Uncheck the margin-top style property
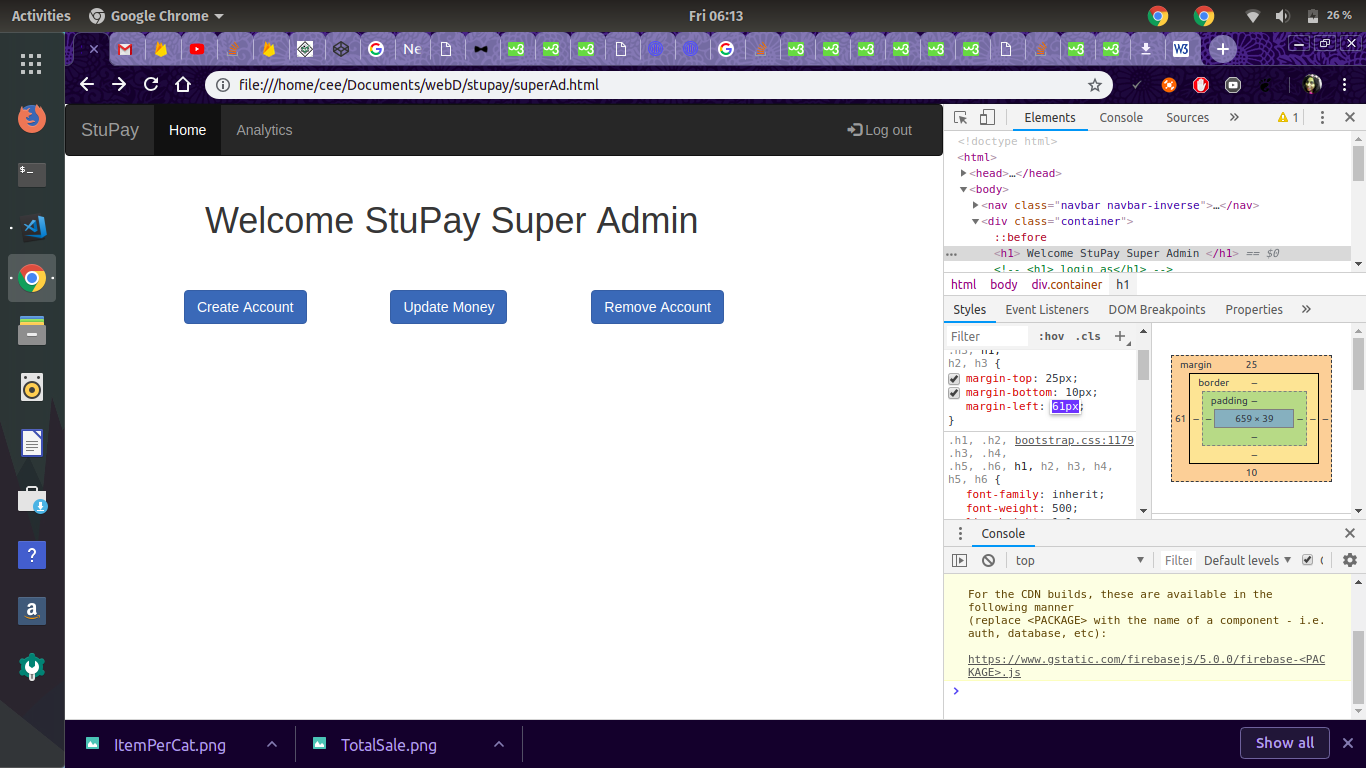This screenshot has width=1366, height=768. point(954,379)
